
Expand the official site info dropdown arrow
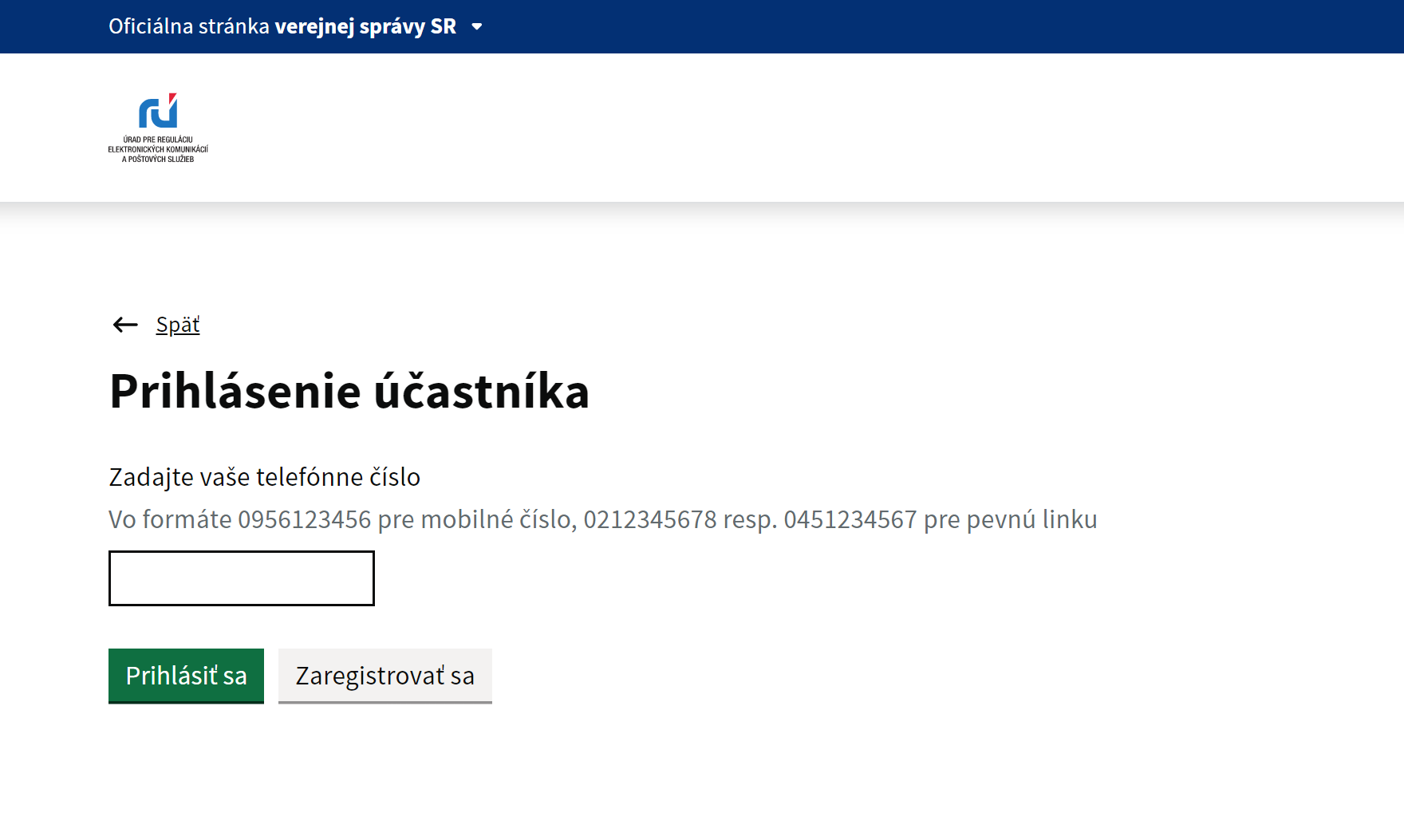point(477,26)
